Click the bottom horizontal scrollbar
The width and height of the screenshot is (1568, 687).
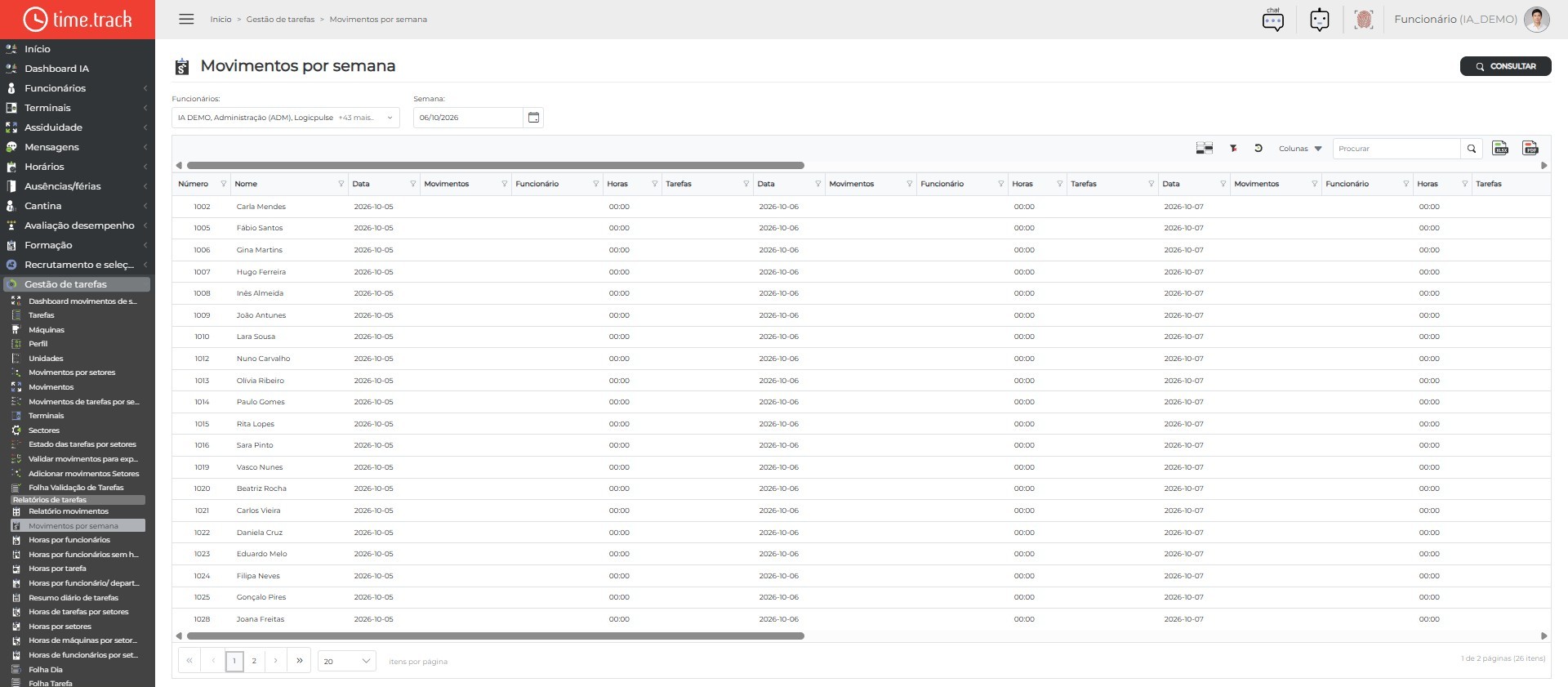click(x=496, y=636)
